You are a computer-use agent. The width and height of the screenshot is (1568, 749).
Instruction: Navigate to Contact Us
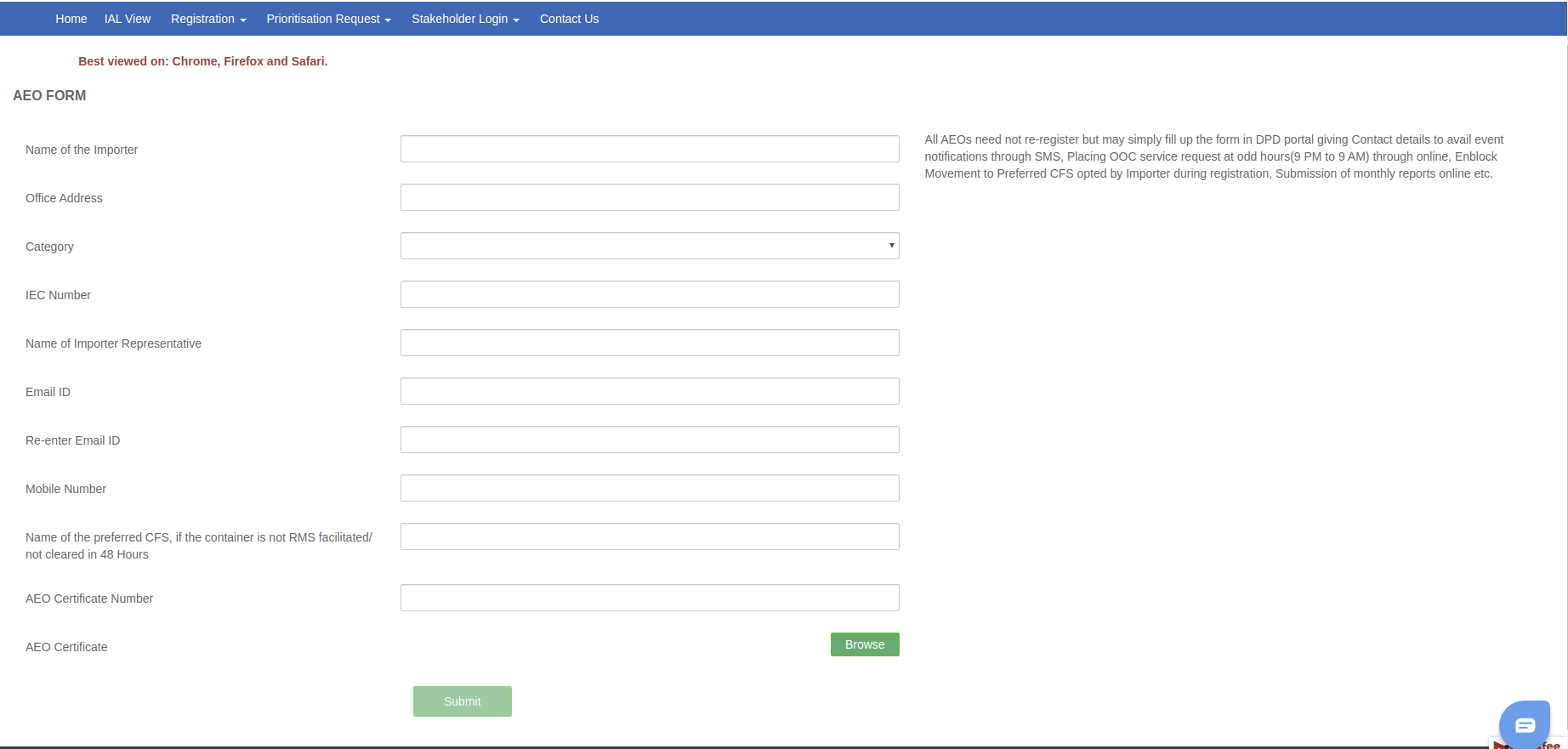pos(569,19)
